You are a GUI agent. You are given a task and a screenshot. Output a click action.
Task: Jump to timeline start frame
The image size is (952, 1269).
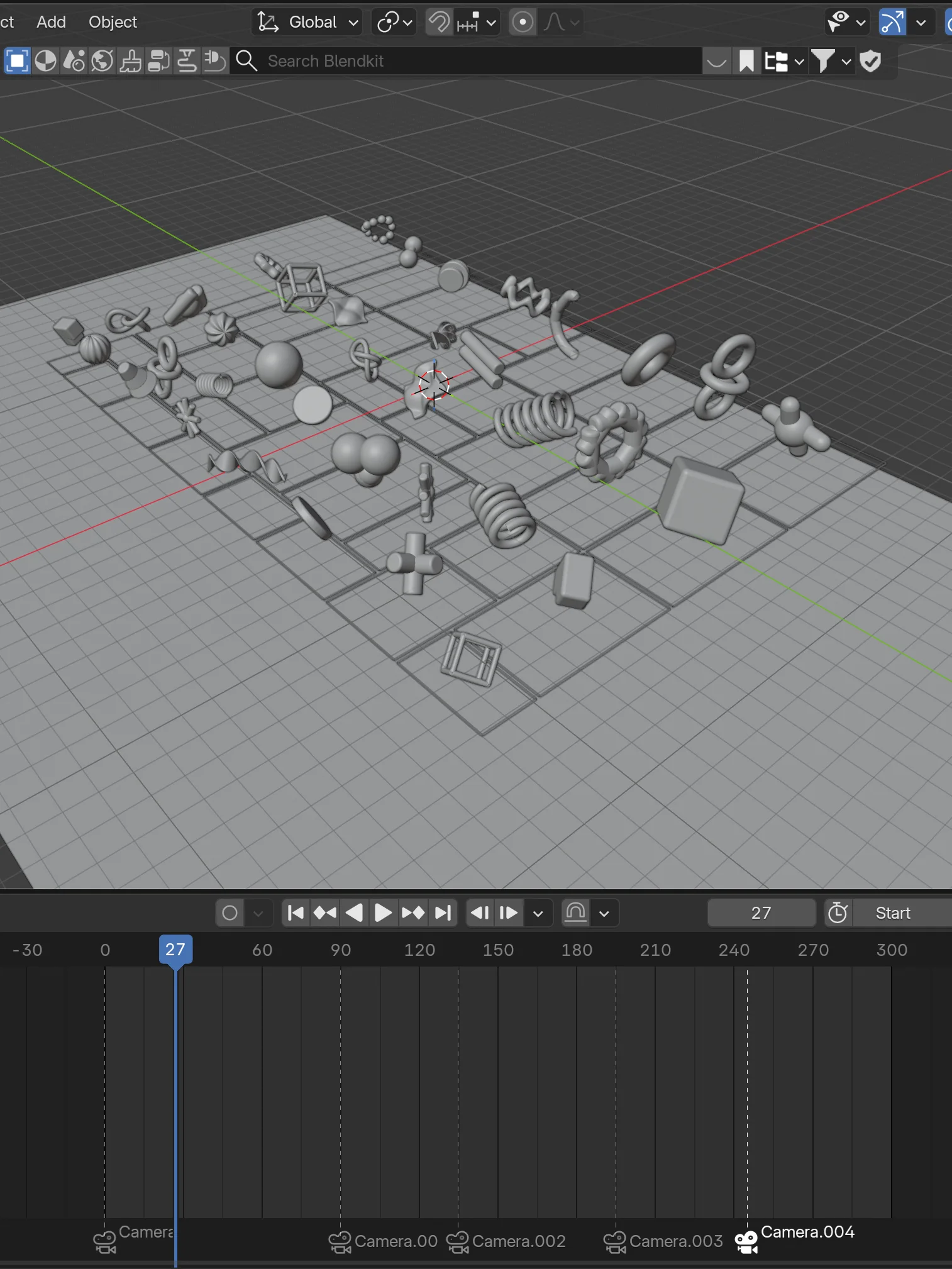(296, 913)
